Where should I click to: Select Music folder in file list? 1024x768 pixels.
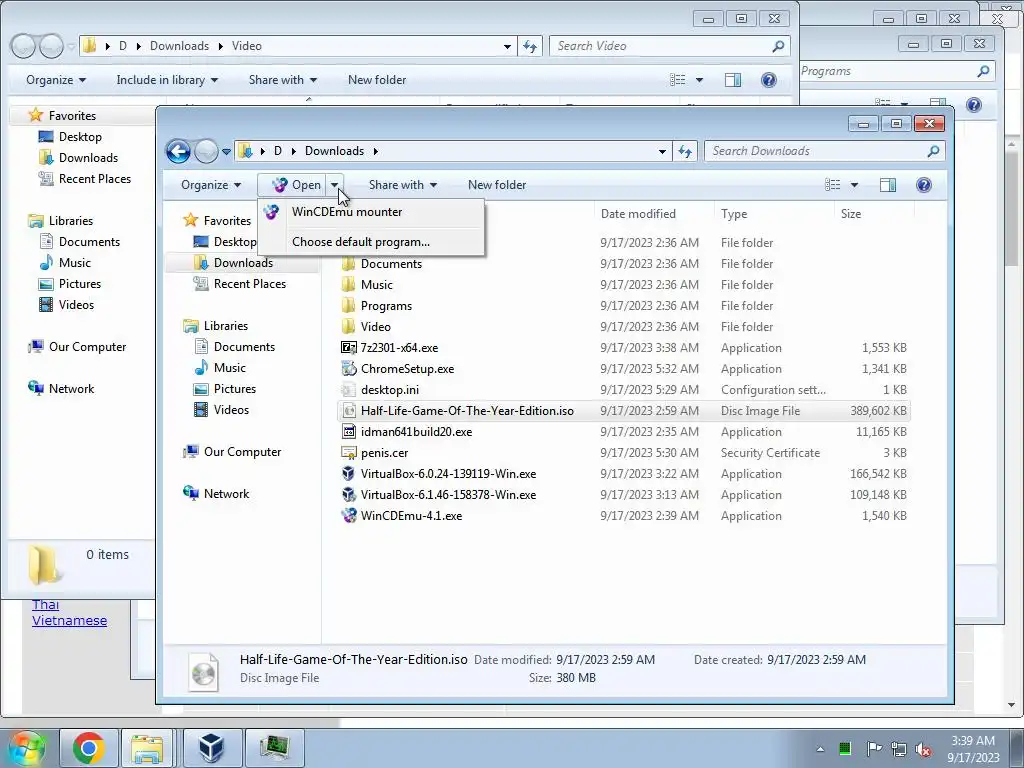tap(377, 285)
